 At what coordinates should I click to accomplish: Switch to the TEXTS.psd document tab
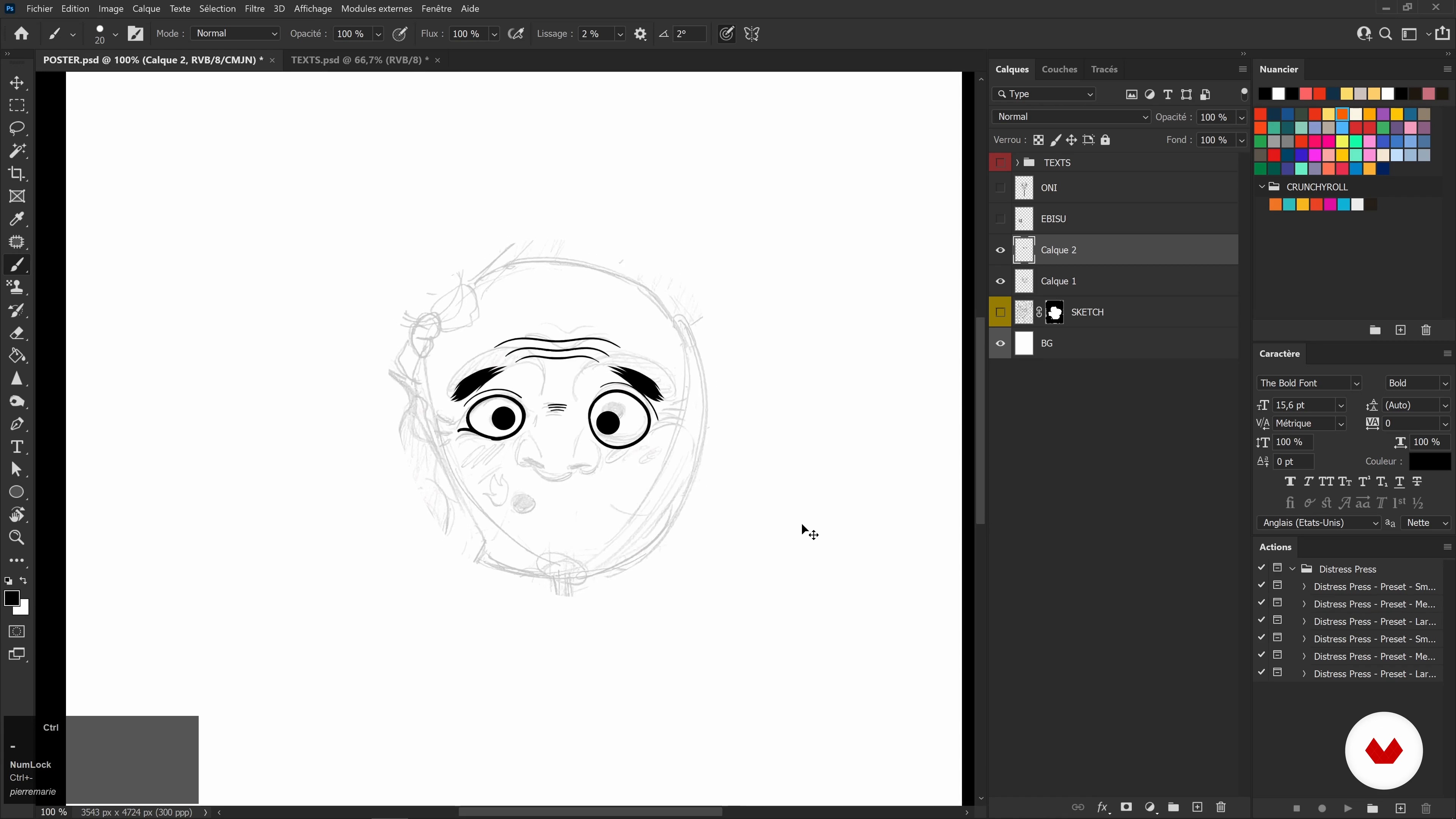pyautogui.click(x=359, y=60)
